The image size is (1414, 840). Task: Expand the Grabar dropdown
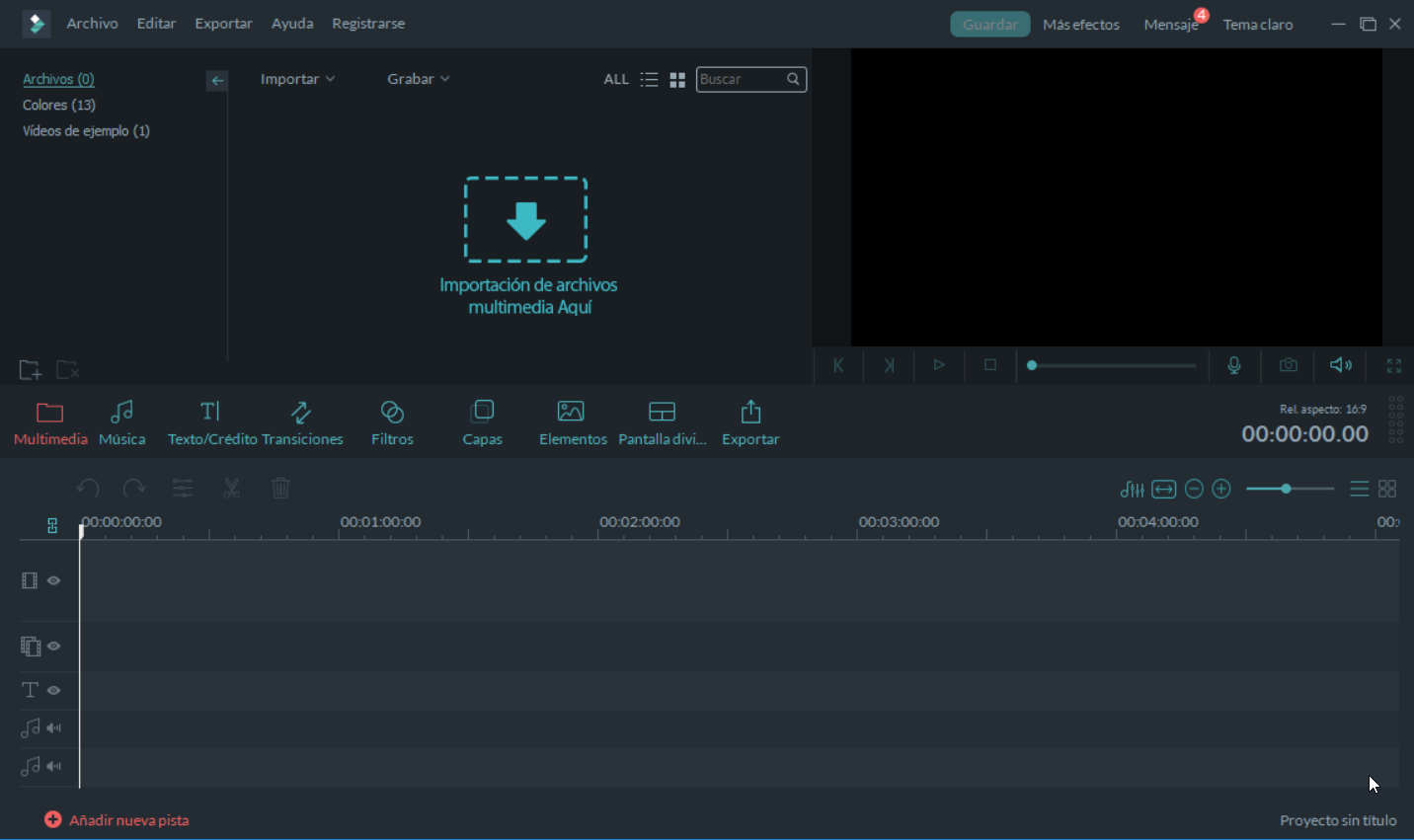[x=419, y=79]
